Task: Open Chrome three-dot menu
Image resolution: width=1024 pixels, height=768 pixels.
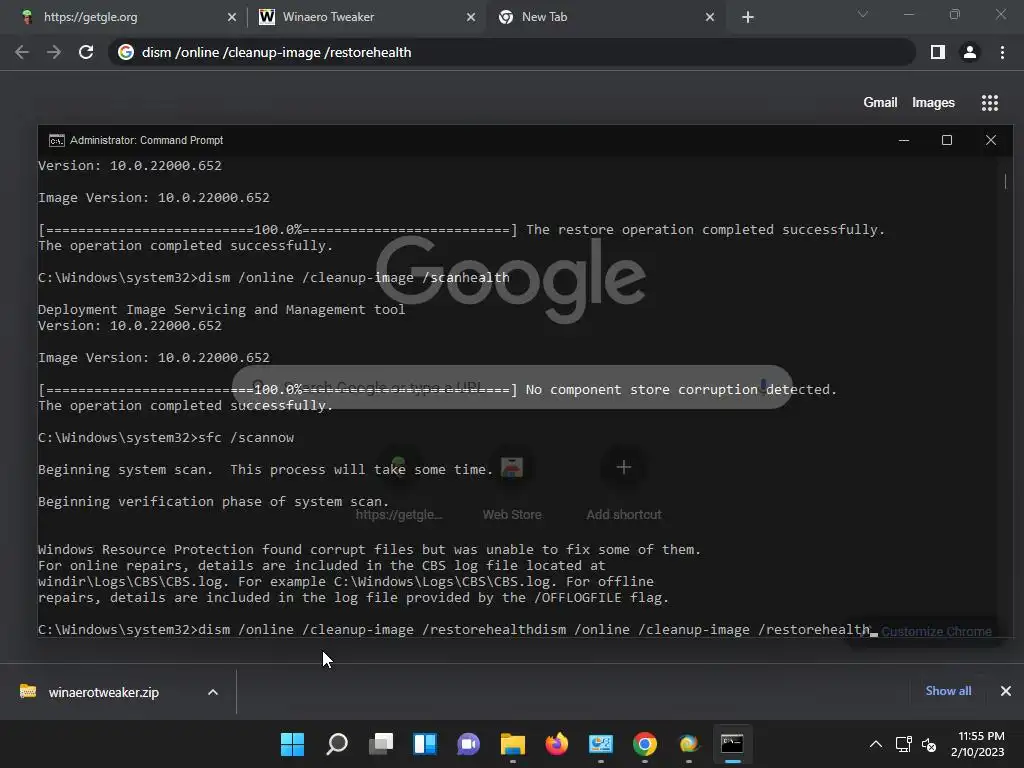Action: (x=1002, y=52)
